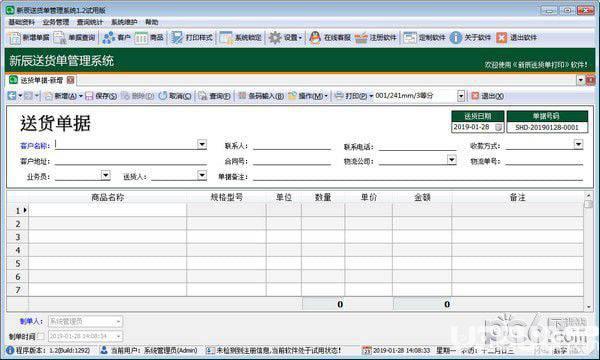Click 查询(F) search in document toolbar

[x=215, y=96]
